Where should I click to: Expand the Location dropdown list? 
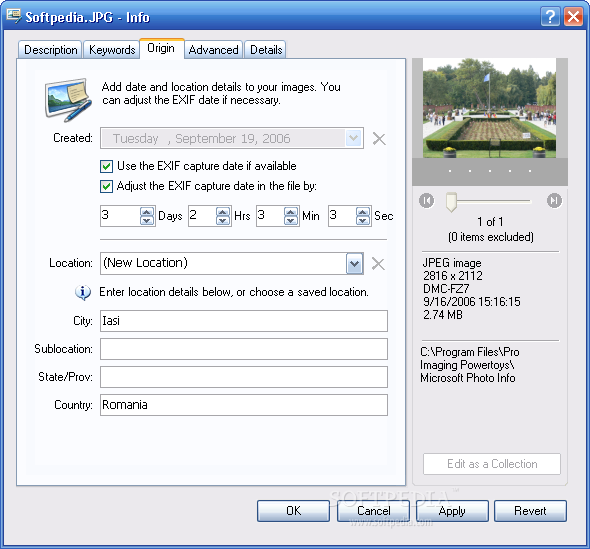click(354, 263)
